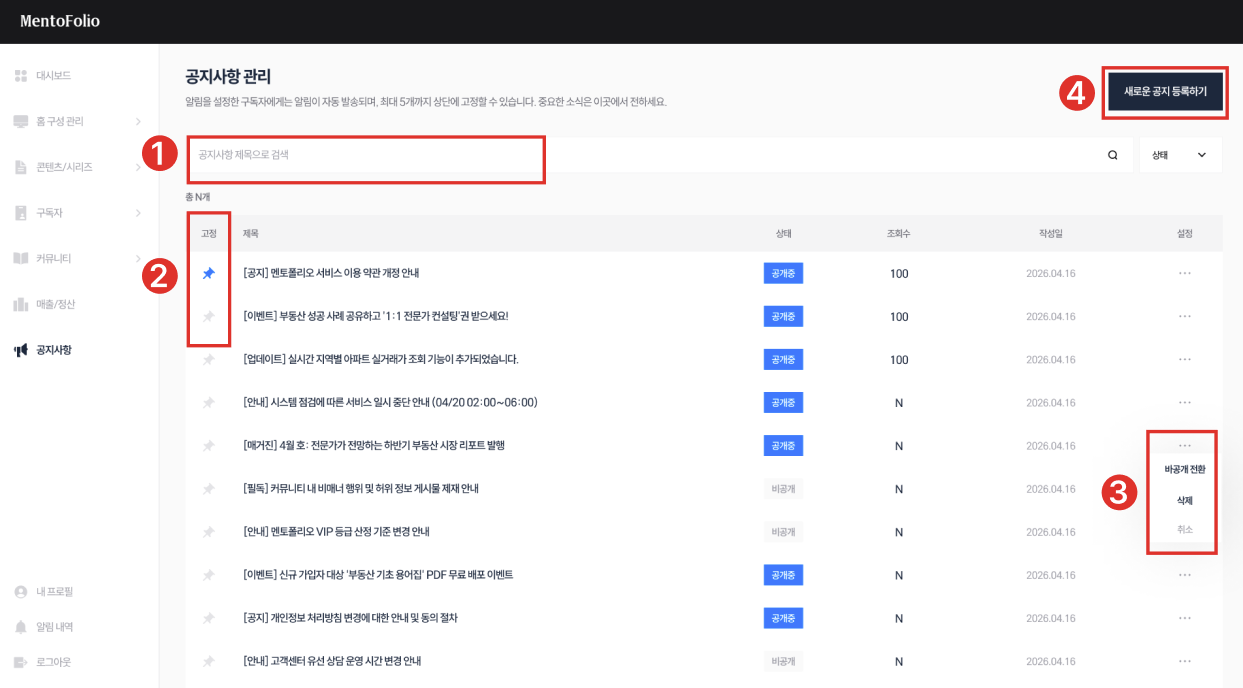The width and height of the screenshot is (1243, 688).
Task: Open notice 멘토폴리오 서비스 이용 약관 개정 안내
Action: pyautogui.click(x=331, y=273)
